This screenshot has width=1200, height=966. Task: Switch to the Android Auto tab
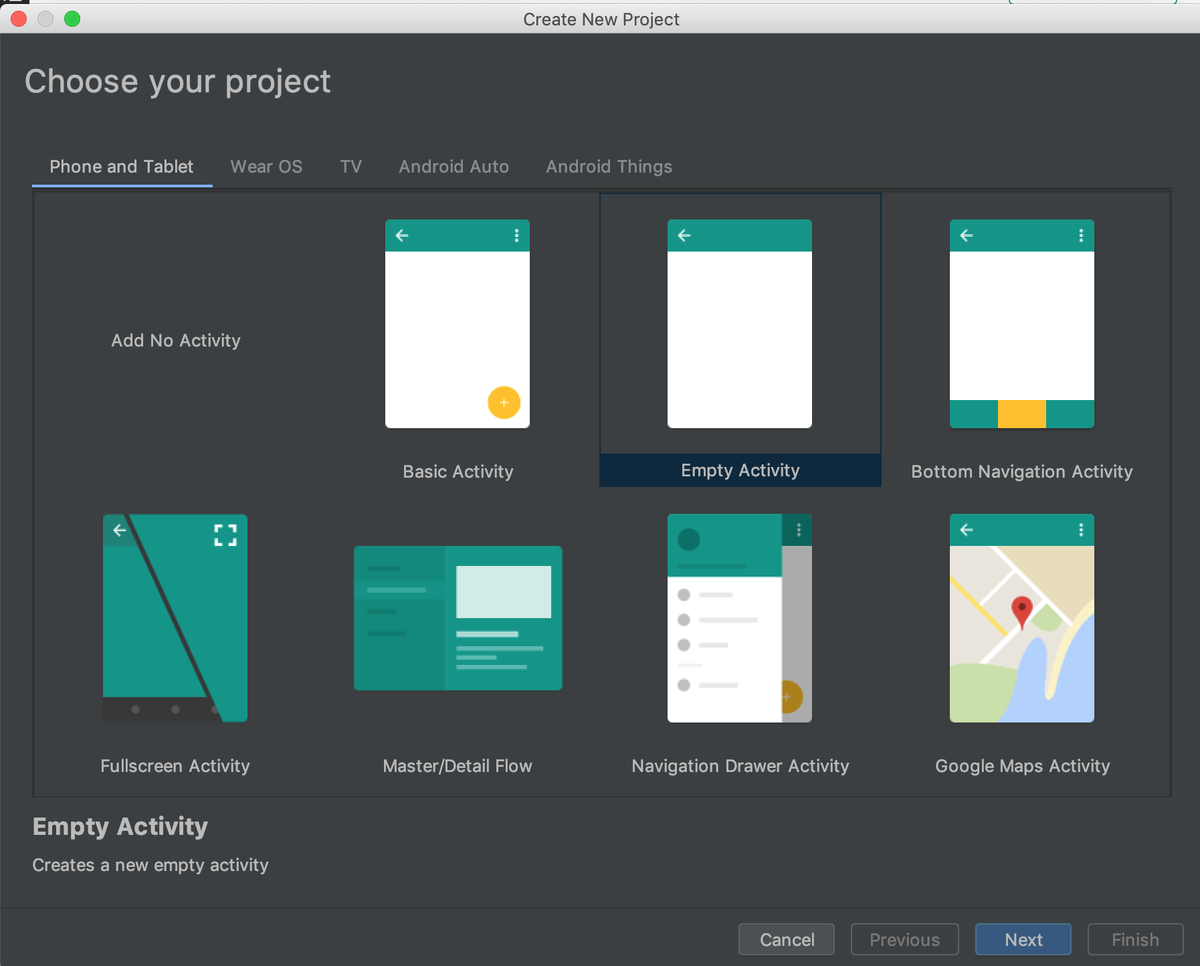click(x=453, y=166)
